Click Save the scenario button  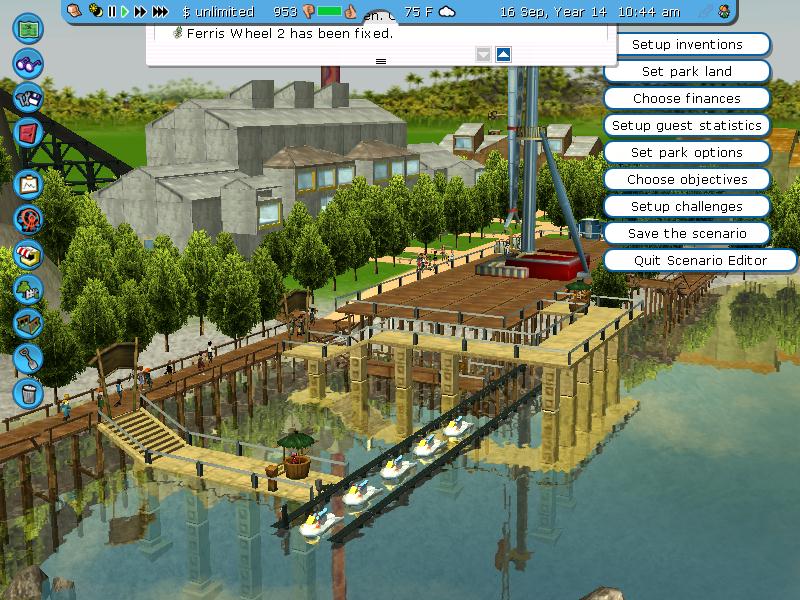pyautogui.click(x=686, y=234)
